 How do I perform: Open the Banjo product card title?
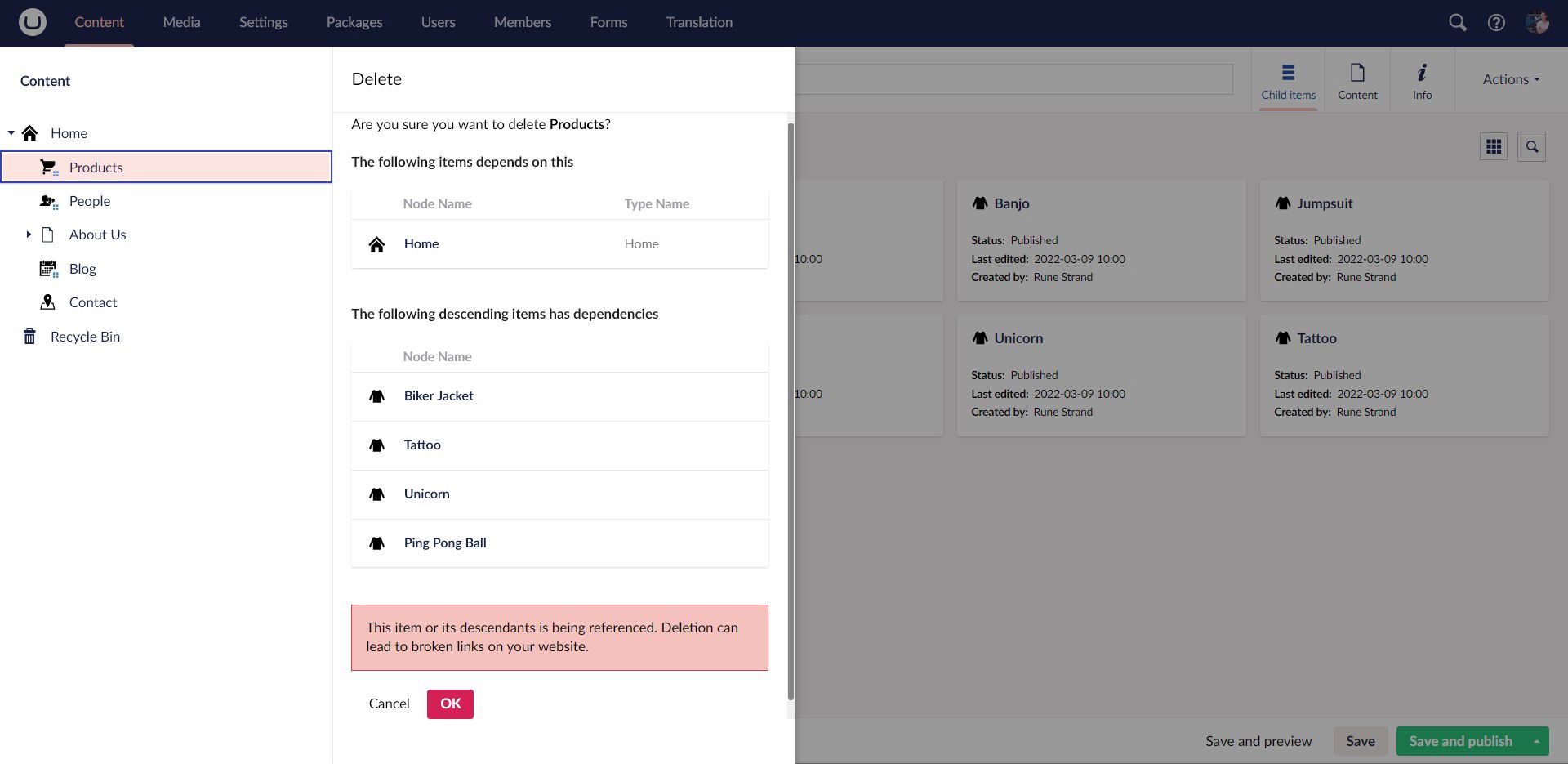[1012, 203]
